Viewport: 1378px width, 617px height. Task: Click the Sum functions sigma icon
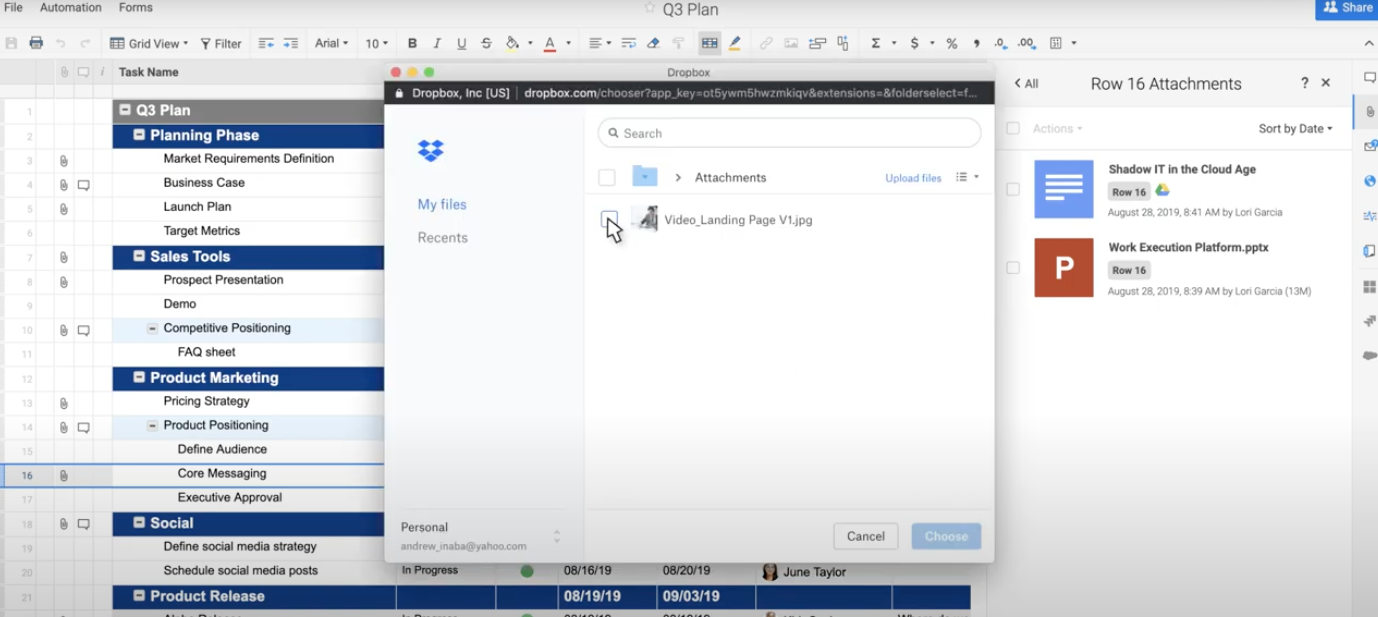[x=875, y=43]
